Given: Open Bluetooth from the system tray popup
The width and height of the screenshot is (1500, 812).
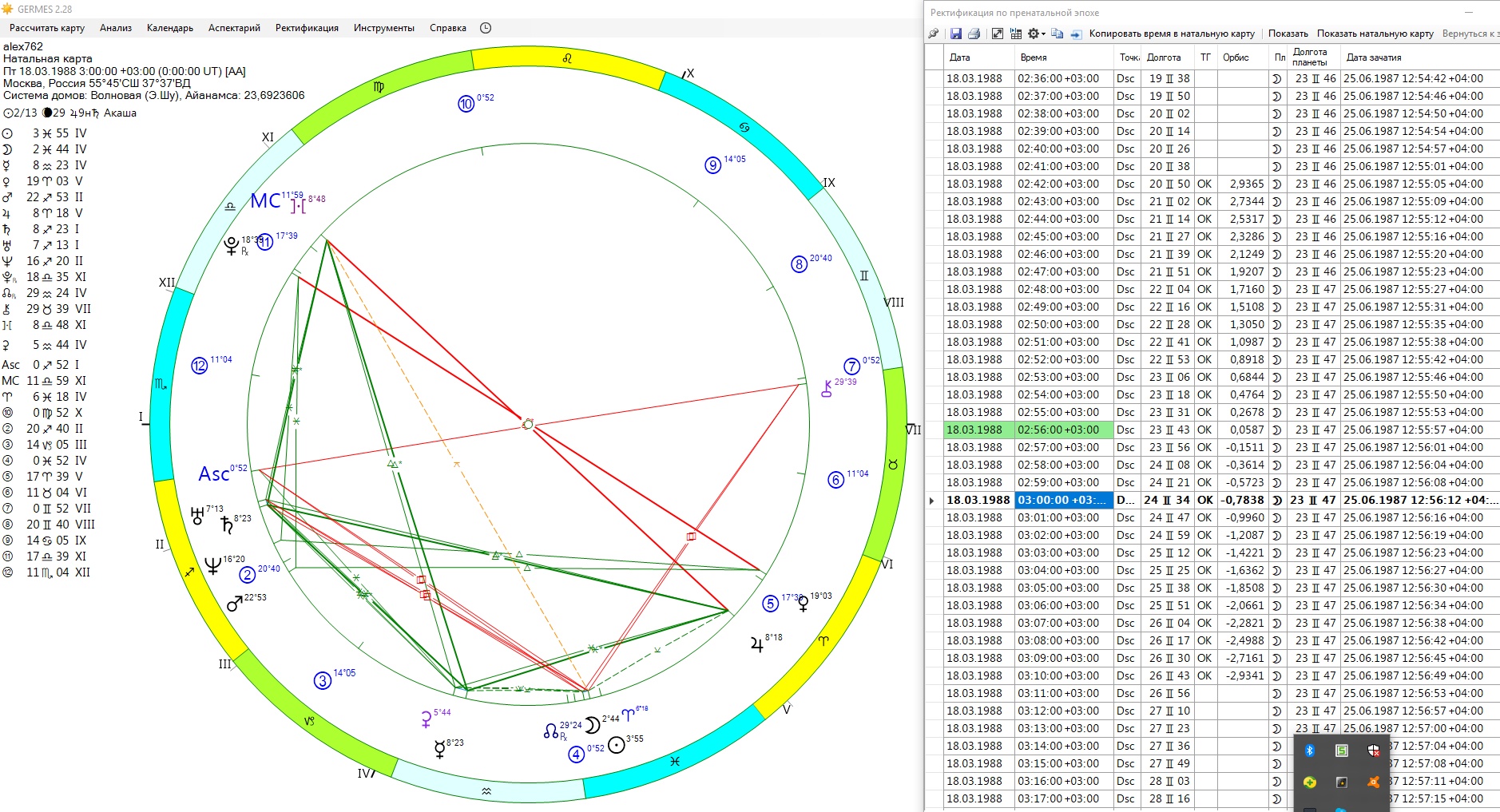Looking at the screenshot, I should [x=1310, y=750].
